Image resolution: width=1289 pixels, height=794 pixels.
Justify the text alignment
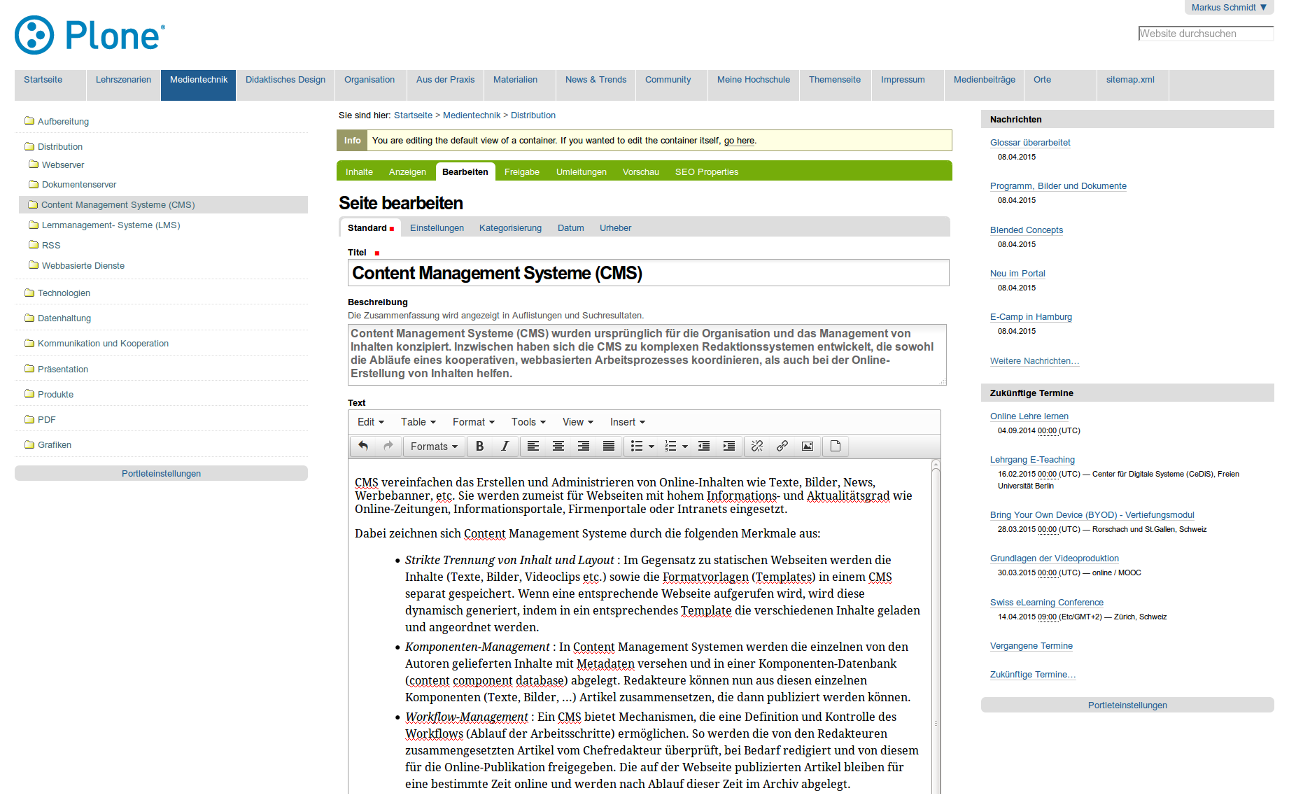[608, 446]
